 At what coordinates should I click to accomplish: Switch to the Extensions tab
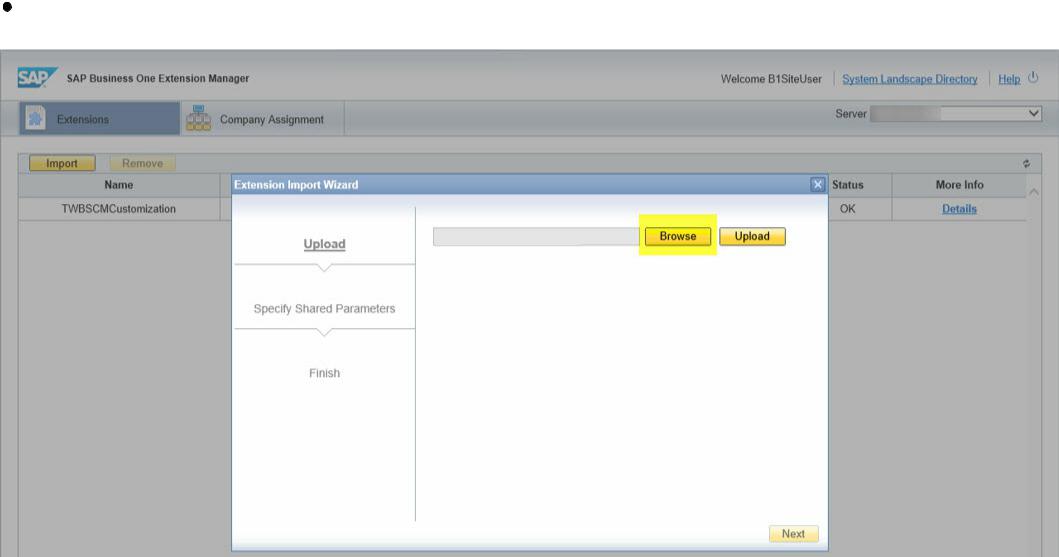click(99, 118)
